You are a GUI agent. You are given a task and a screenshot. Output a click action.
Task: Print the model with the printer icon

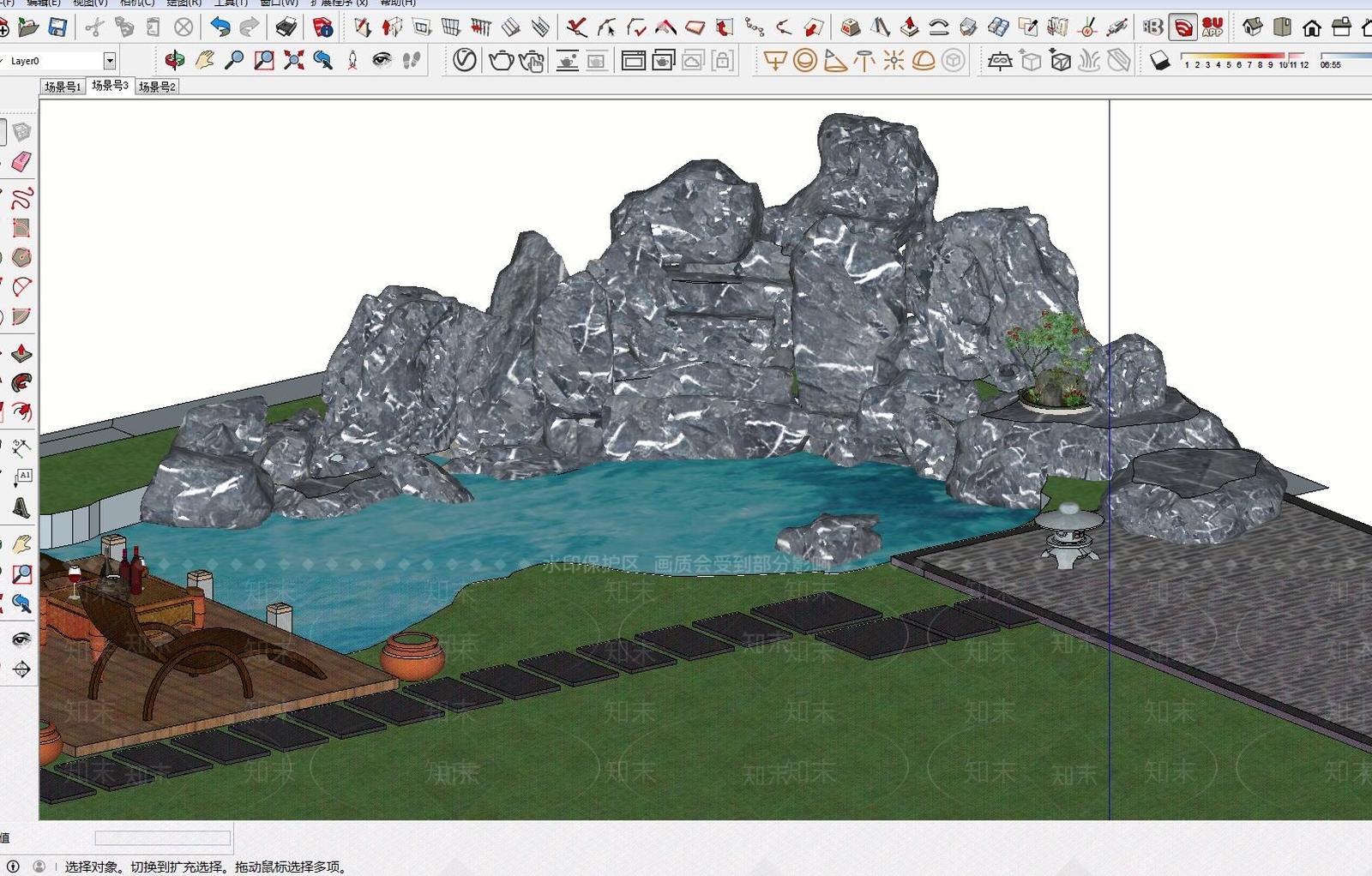tap(286, 27)
